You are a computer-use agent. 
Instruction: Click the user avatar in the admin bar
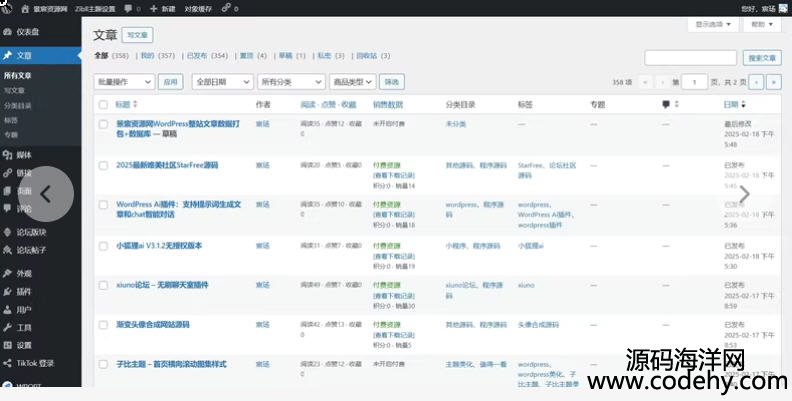coord(783,9)
